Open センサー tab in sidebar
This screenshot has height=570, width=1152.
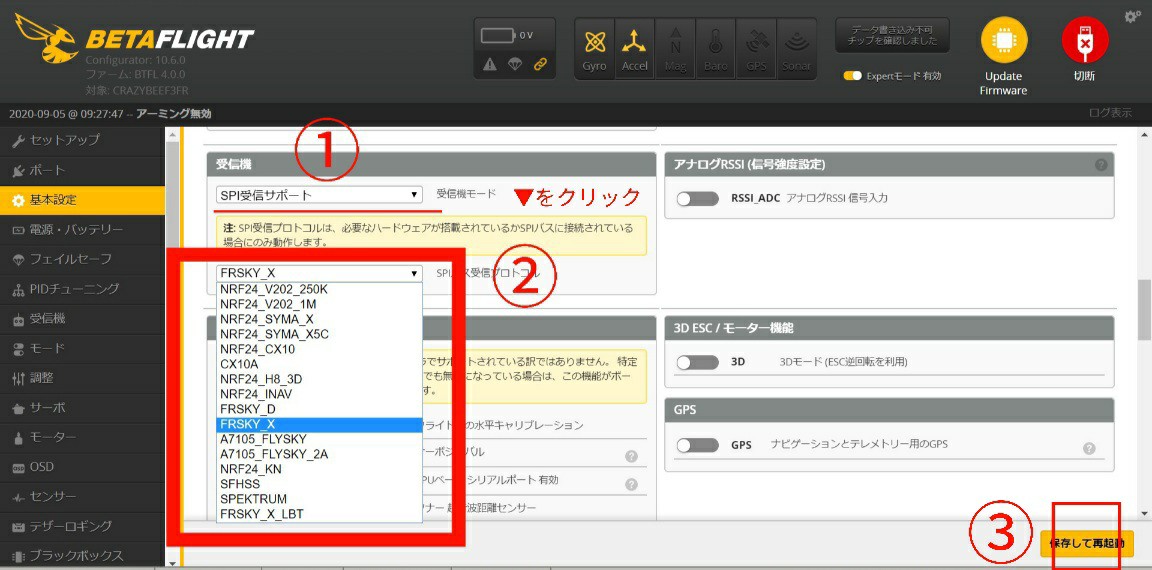tap(82, 497)
